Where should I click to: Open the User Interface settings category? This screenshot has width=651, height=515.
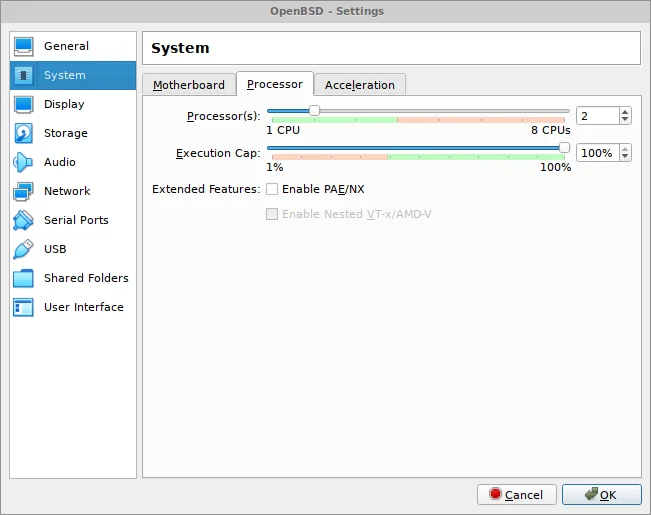coord(83,308)
